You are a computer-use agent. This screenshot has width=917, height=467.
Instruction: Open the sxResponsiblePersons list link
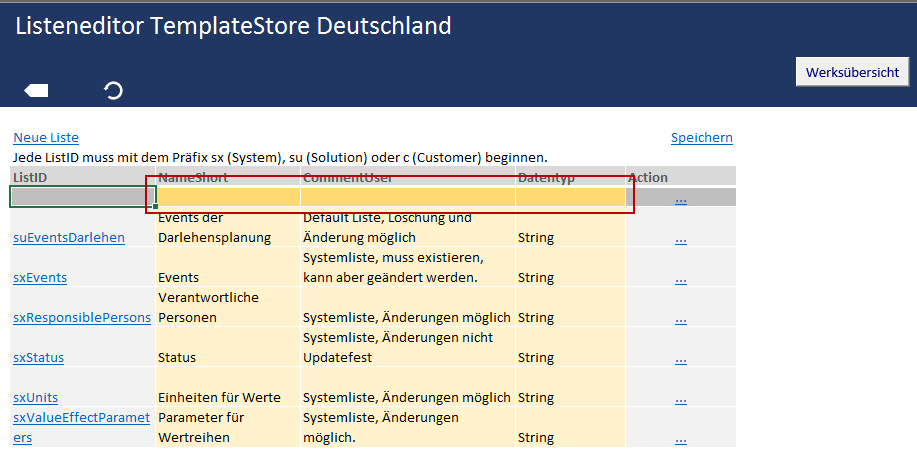pos(82,317)
